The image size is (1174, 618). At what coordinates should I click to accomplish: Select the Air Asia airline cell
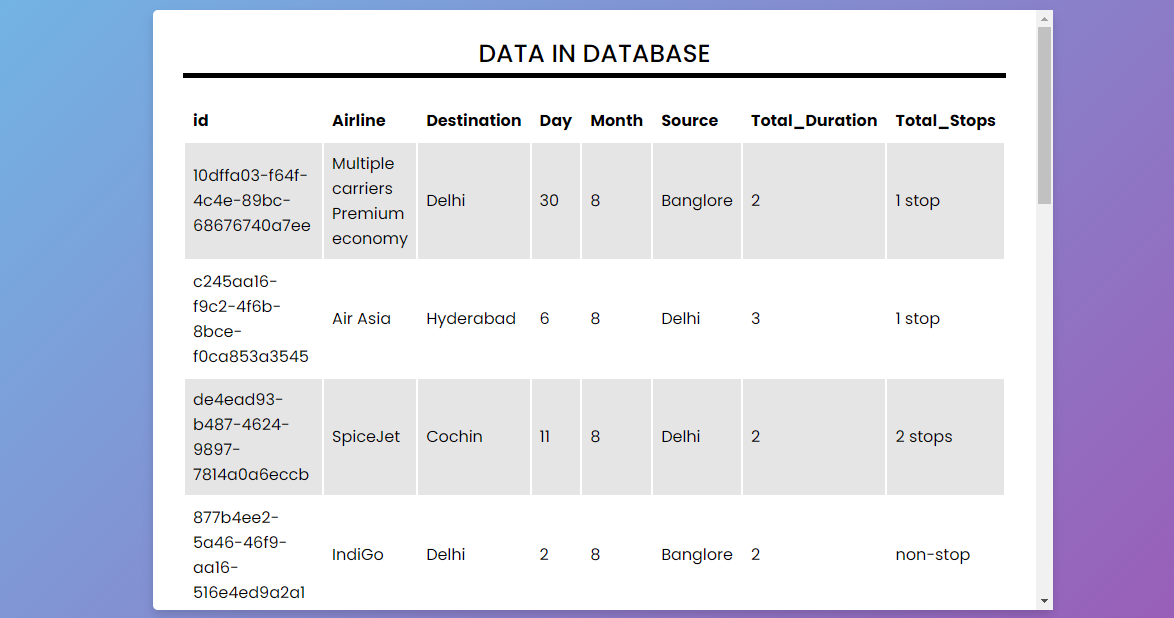click(361, 318)
